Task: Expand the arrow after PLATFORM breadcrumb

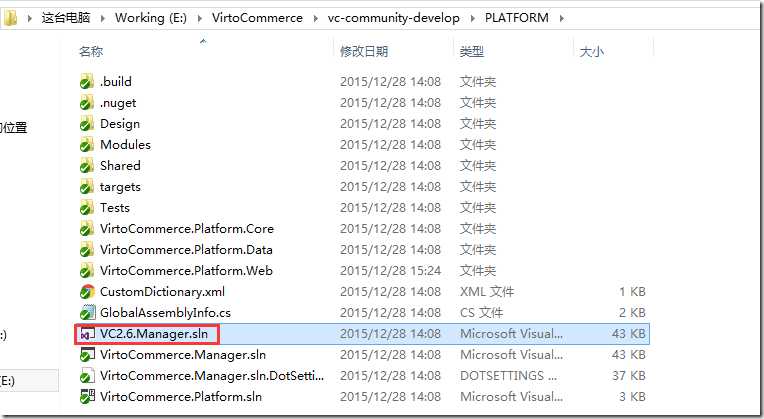Action: pos(562,19)
